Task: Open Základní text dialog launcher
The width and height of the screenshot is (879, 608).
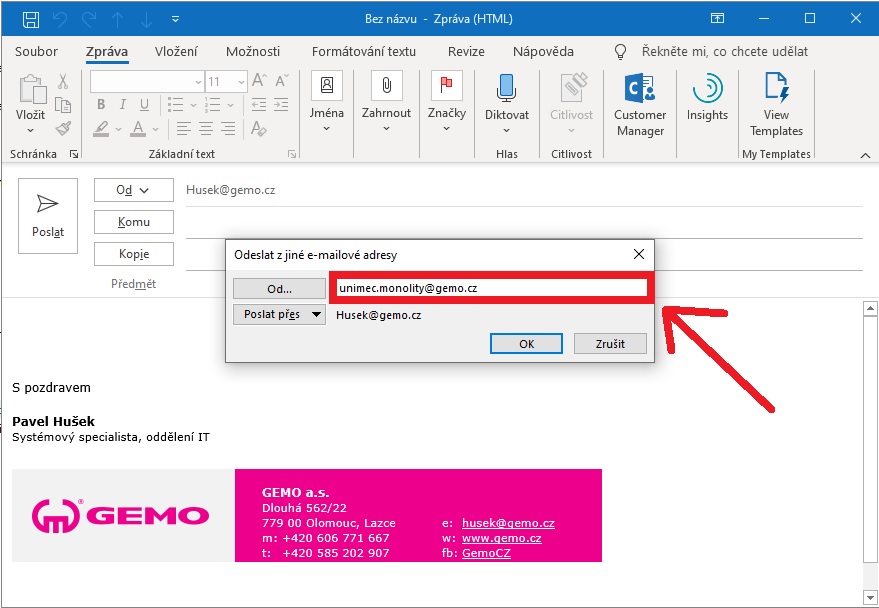Action: pos(292,154)
